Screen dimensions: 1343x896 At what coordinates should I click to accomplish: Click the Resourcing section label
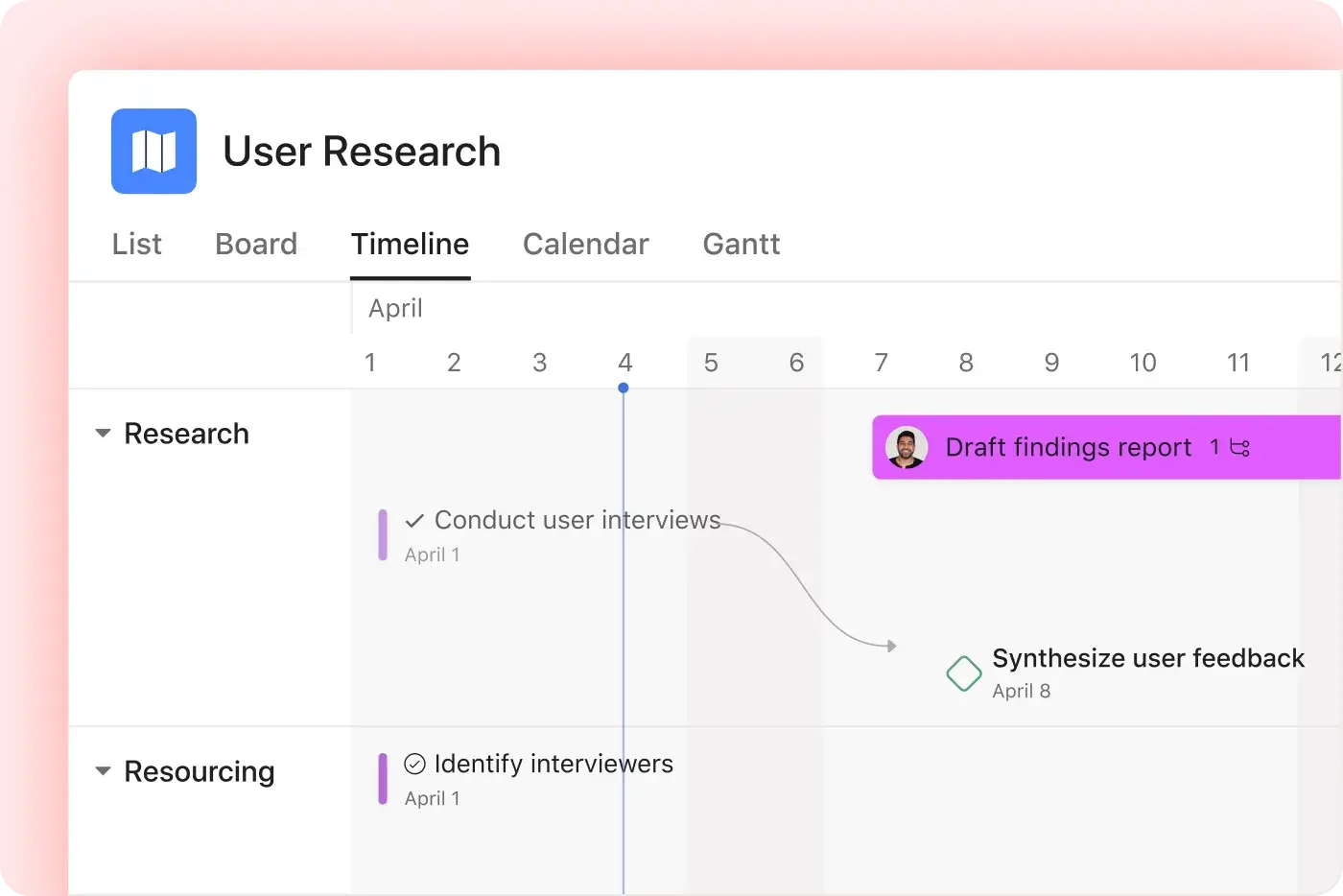click(x=200, y=771)
